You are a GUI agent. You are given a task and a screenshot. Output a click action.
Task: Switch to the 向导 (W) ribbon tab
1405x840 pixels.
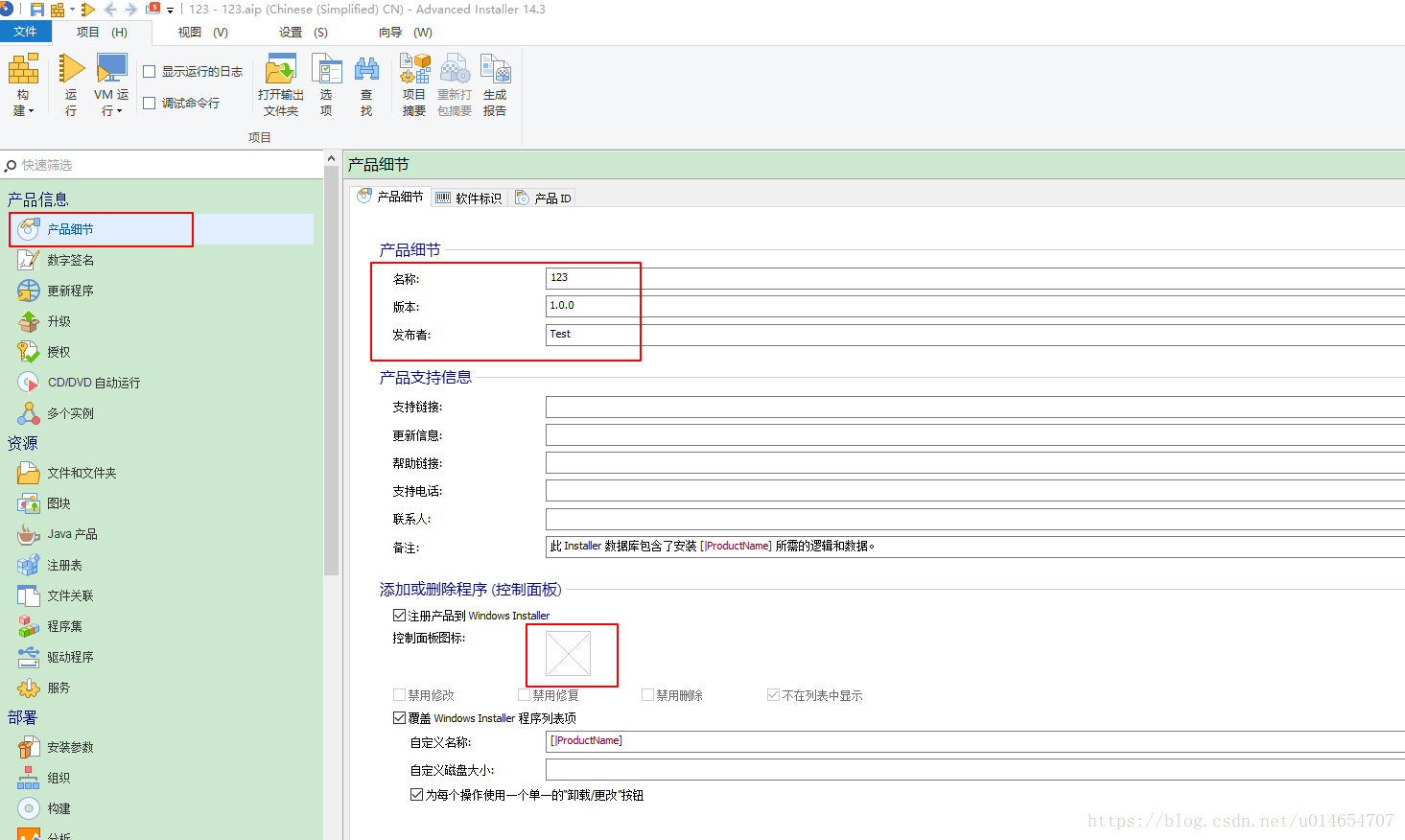coord(405,32)
